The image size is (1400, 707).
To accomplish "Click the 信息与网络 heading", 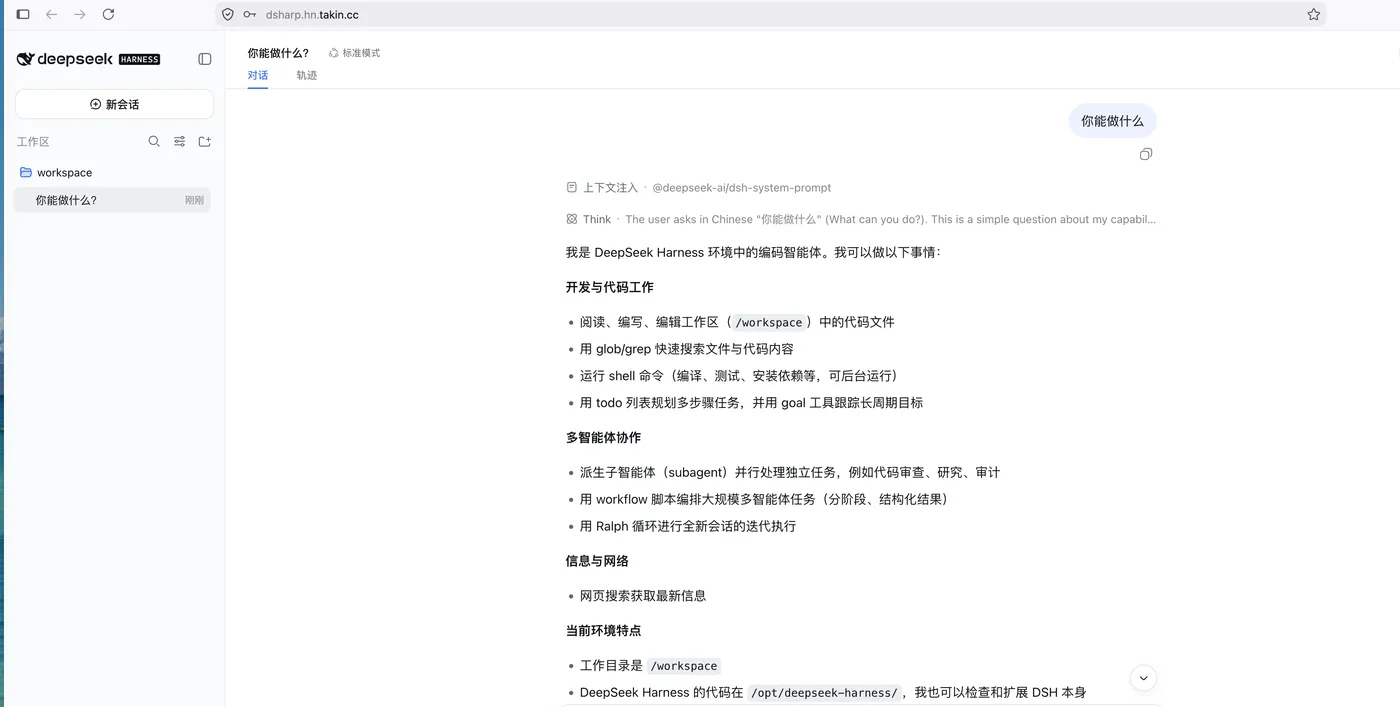I will tap(597, 561).
